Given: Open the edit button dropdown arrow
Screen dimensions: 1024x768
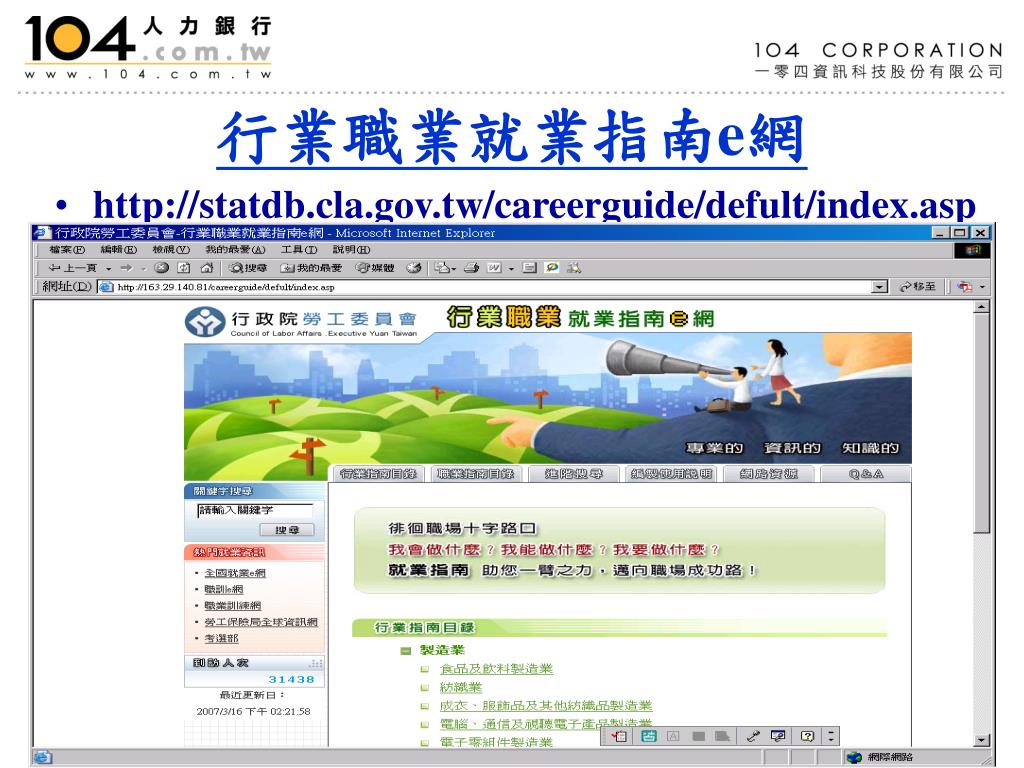Looking at the screenshot, I should (x=511, y=269).
